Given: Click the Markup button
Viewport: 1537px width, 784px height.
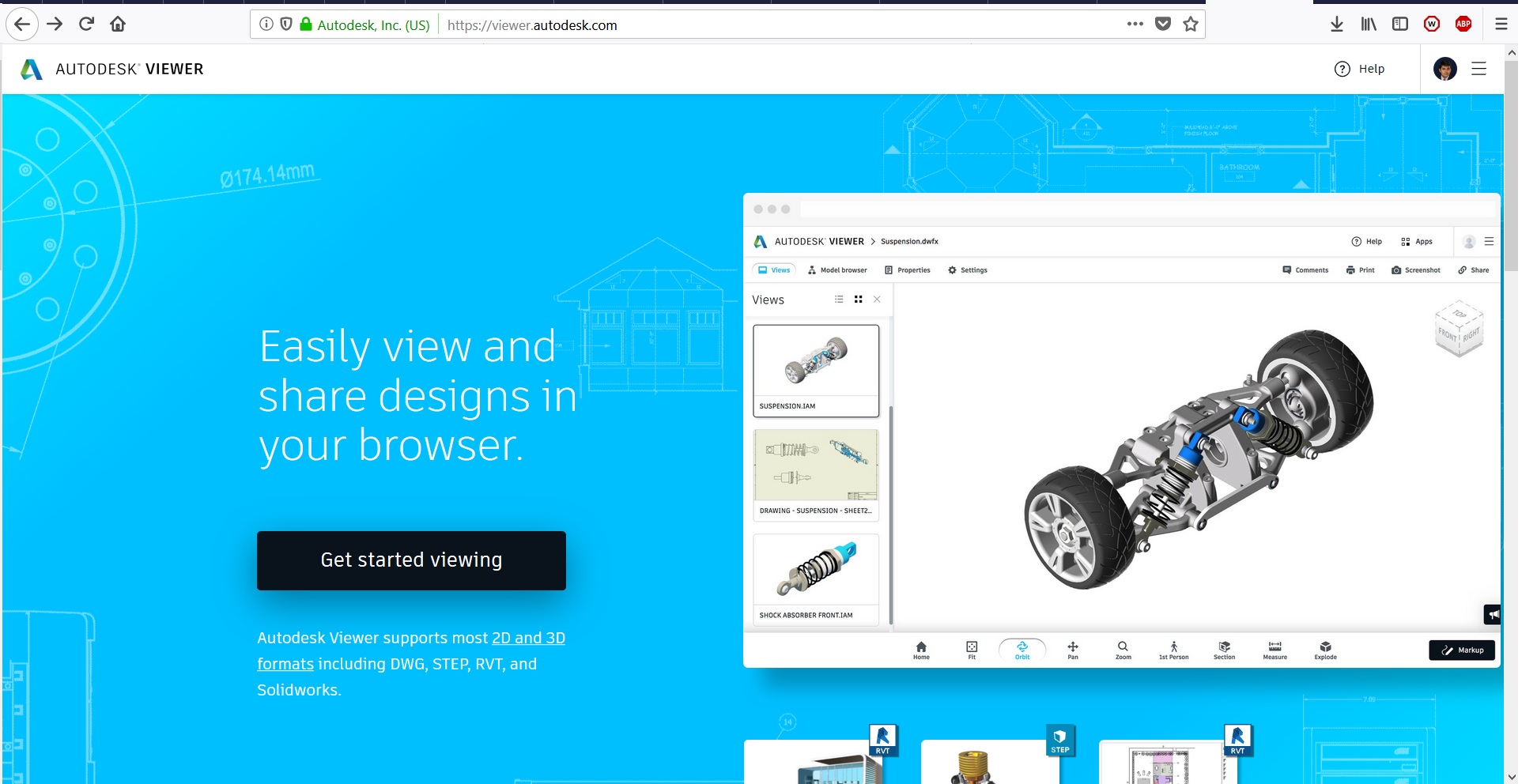Looking at the screenshot, I should click(1462, 650).
